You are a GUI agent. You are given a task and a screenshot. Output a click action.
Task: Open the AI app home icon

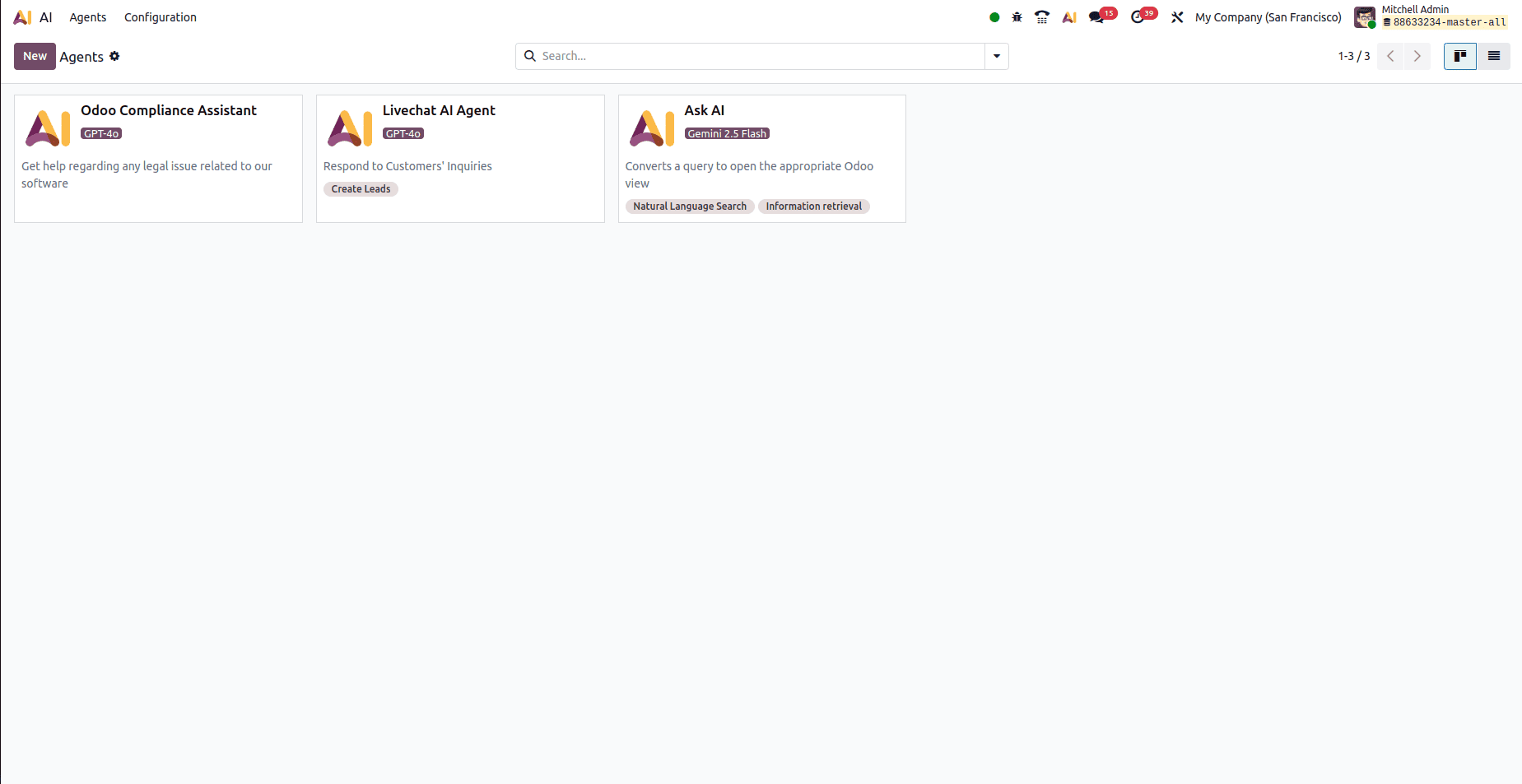click(x=22, y=17)
